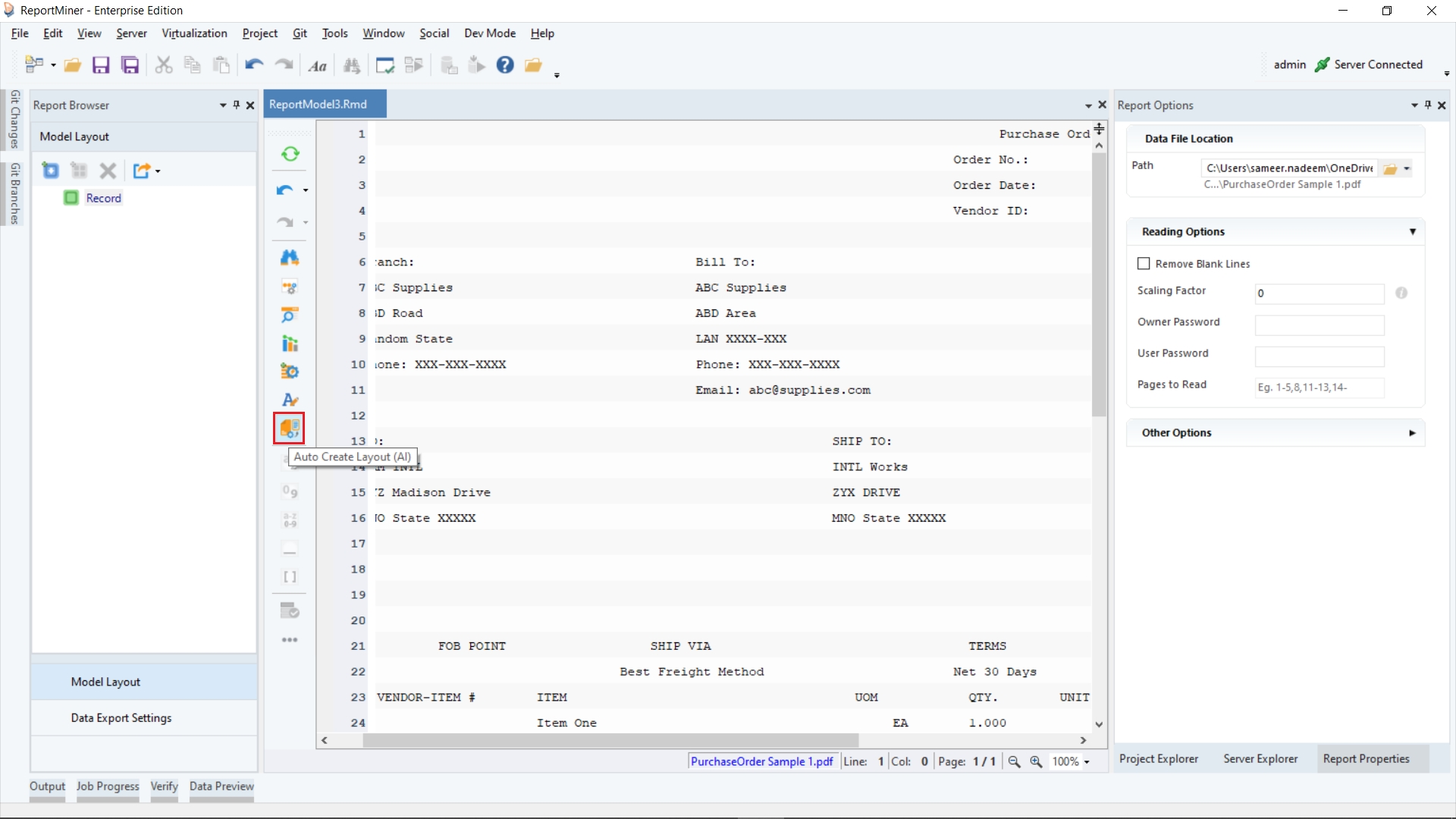This screenshot has width=1456, height=819.
Task: Click the binoculars find icon in editor toolbar
Action: (290, 258)
